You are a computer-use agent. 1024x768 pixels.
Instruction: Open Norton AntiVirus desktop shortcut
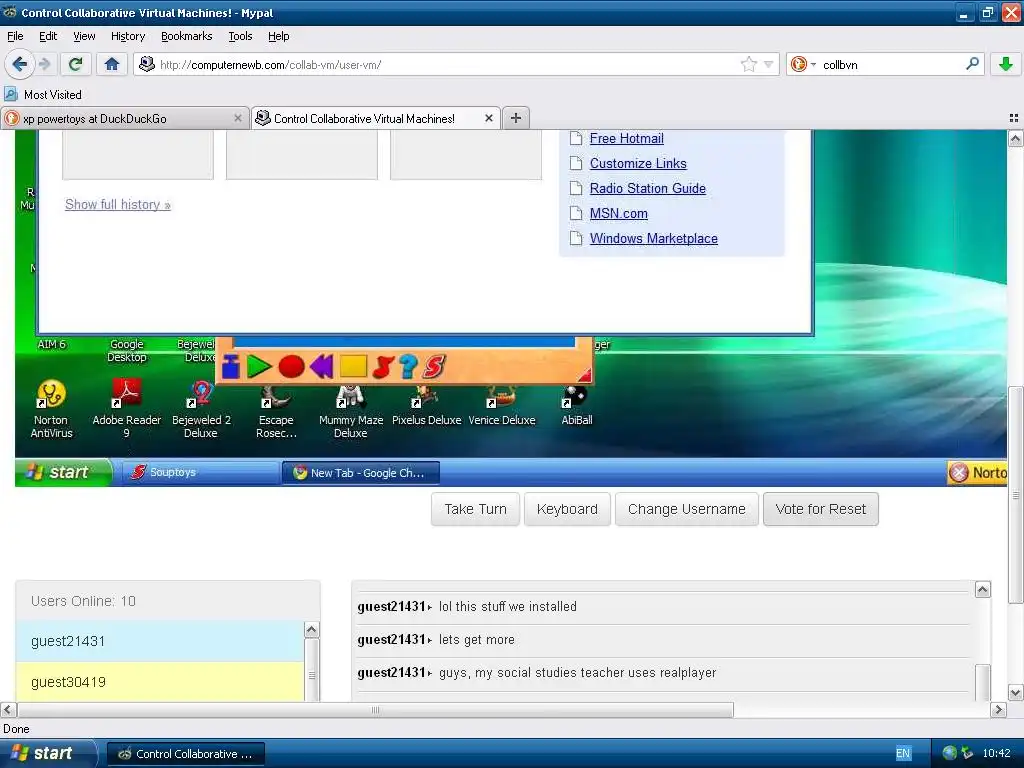click(x=51, y=409)
